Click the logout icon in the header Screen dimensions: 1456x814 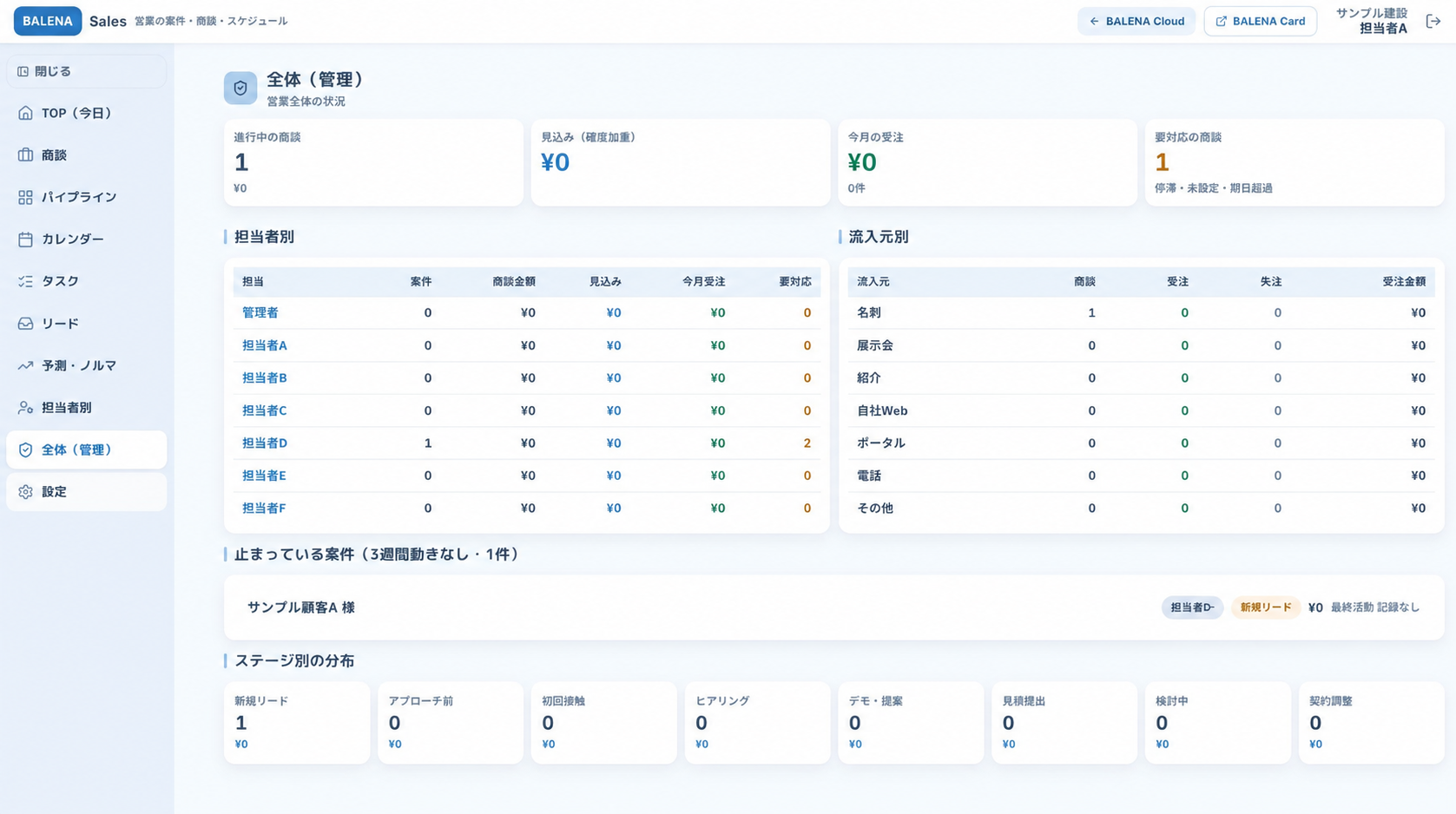tap(1433, 21)
